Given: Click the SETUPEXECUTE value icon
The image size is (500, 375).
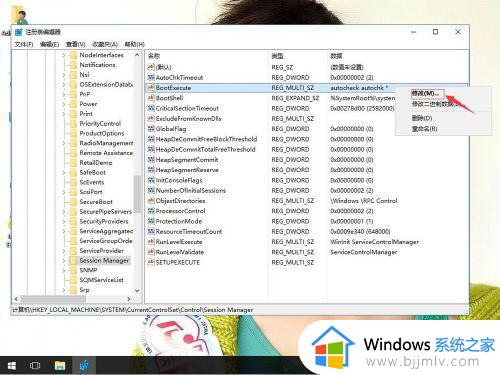Looking at the screenshot, I should pos(151,262).
